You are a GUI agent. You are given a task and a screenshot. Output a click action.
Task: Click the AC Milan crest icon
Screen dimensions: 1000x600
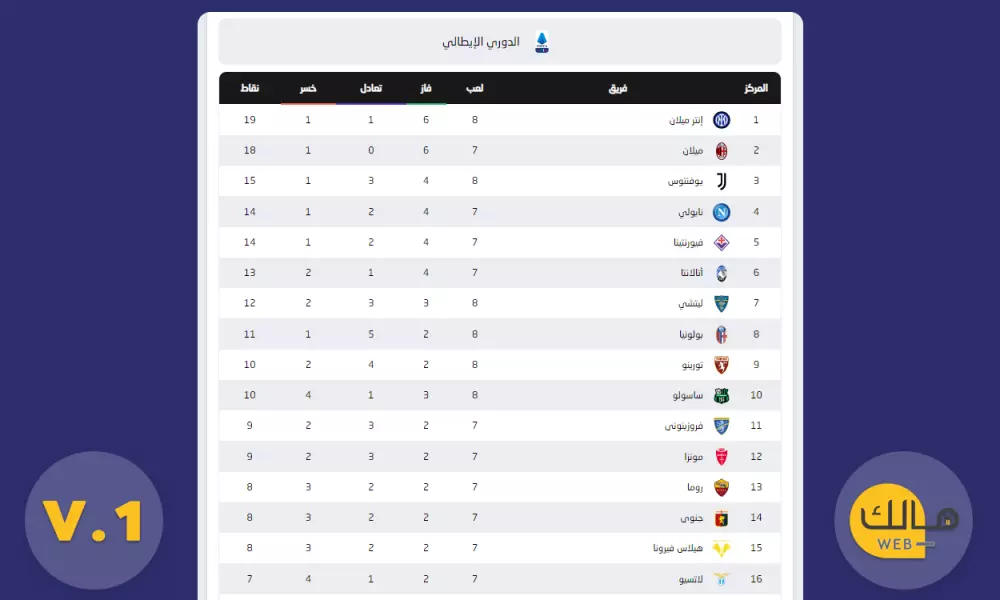722,150
